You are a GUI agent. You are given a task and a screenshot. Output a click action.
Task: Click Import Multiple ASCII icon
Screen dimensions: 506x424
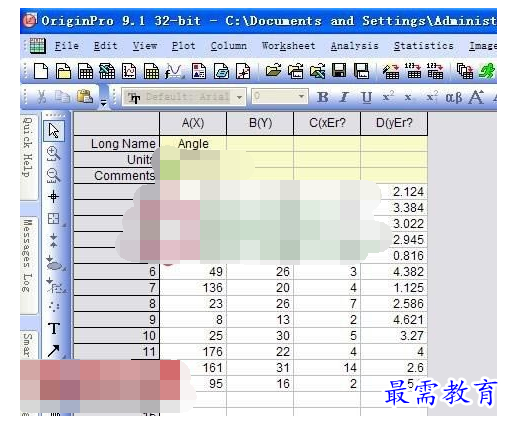[435, 71]
